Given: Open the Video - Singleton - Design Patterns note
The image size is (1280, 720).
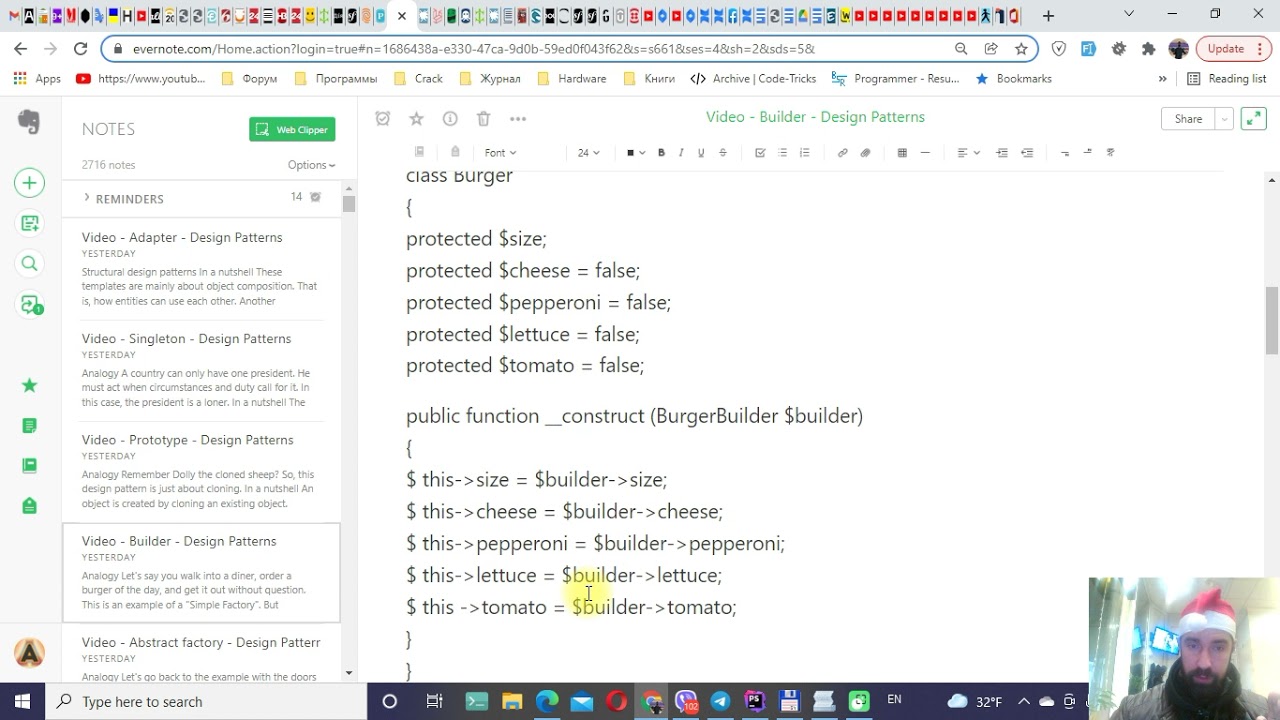Looking at the screenshot, I should point(201,370).
